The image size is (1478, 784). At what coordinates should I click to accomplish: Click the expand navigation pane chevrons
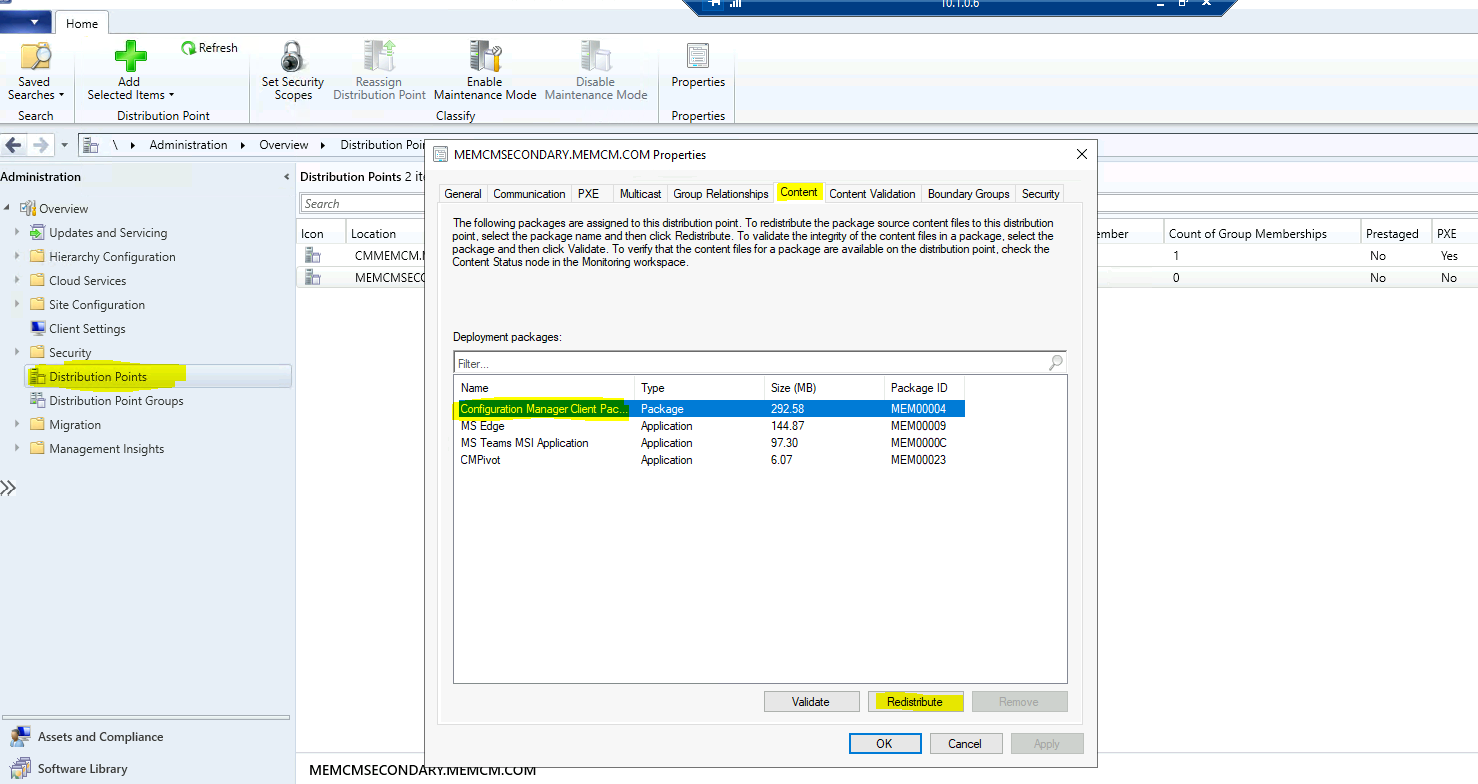(8, 488)
